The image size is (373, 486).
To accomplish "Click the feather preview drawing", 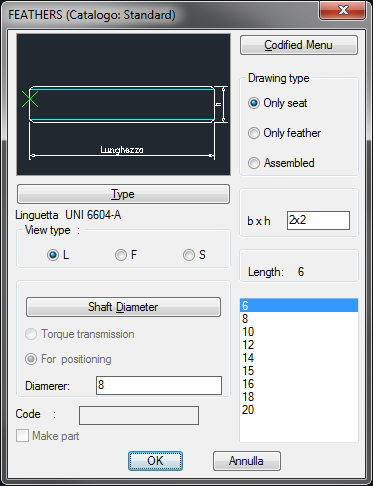I will click(x=123, y=104).
